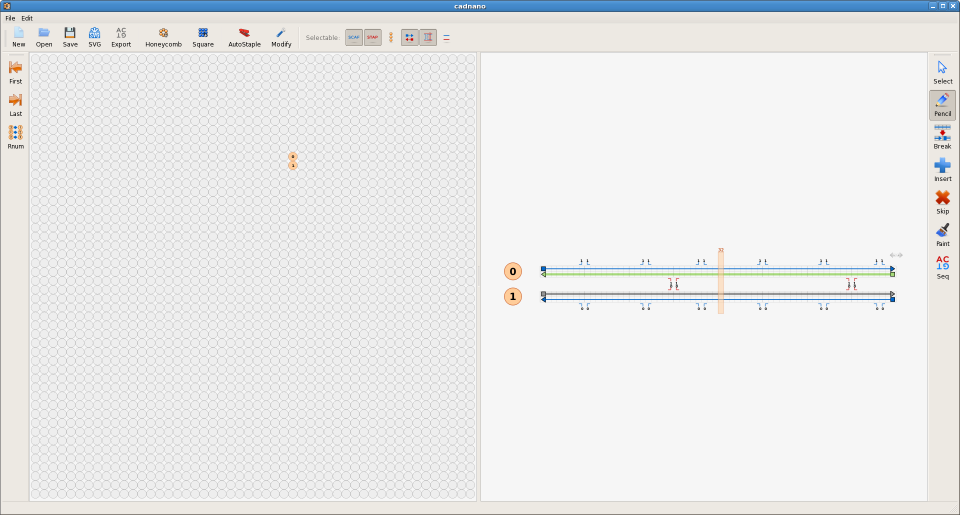
Task: Click blue scaffold square endpoint on helix 0
Action: [543, 269]
